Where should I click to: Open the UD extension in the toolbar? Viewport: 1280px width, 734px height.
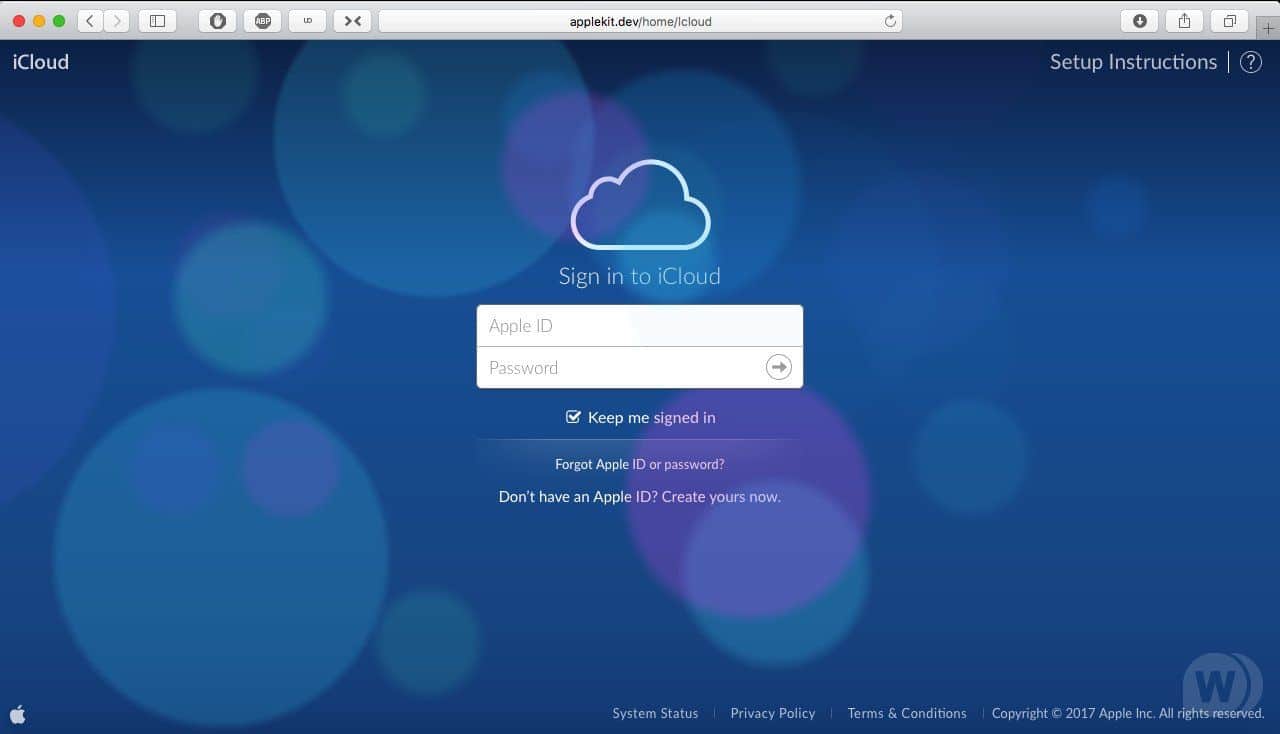[x=307, y=20]
